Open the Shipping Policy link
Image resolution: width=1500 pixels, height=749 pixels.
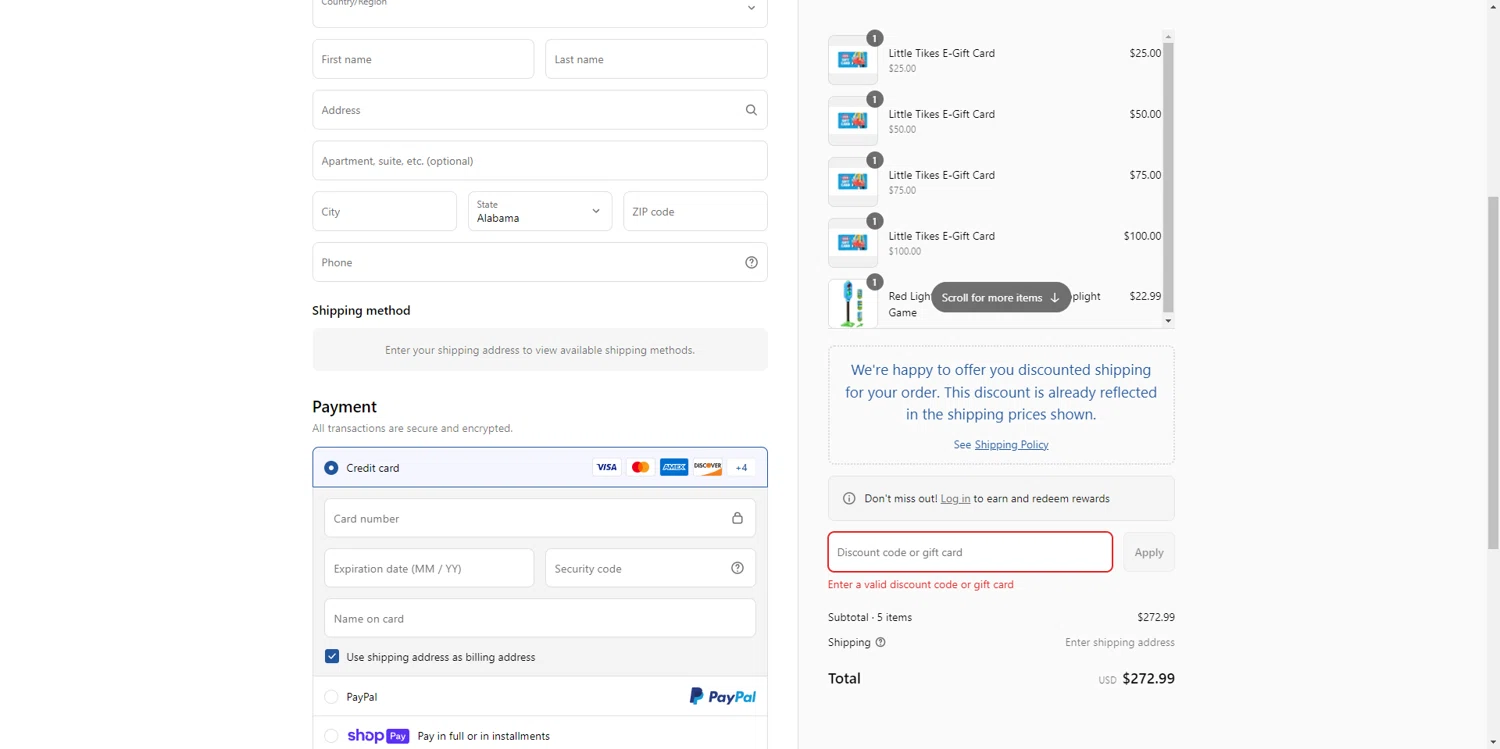click(x=1011, y=444)
